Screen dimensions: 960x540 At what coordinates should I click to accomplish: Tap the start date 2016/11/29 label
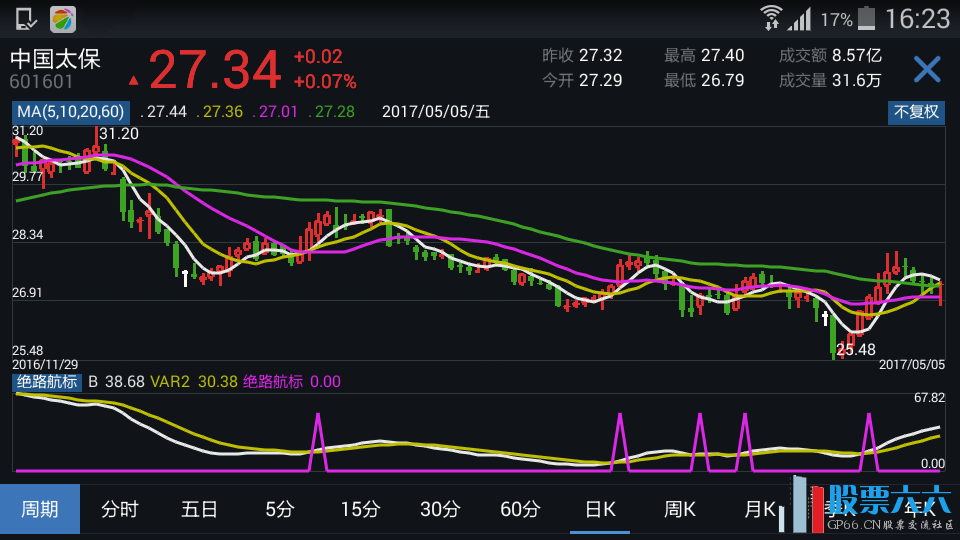coord(45,364)
